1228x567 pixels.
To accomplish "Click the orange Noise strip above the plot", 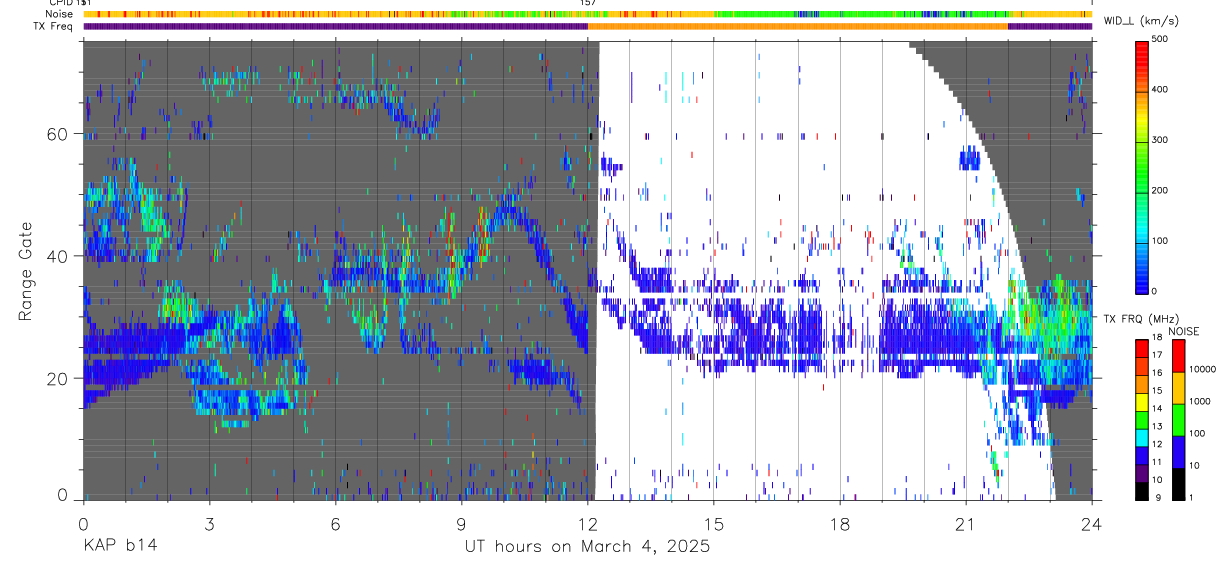I will point(587,14).
